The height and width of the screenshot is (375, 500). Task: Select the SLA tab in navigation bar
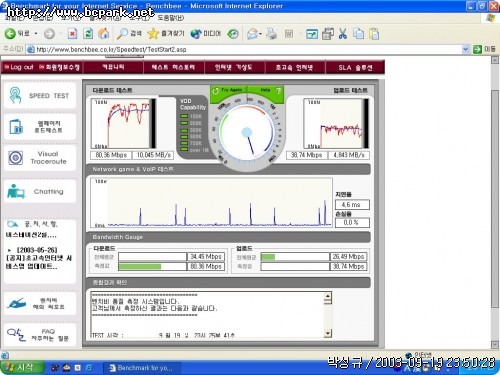click(x=355, y=68)
